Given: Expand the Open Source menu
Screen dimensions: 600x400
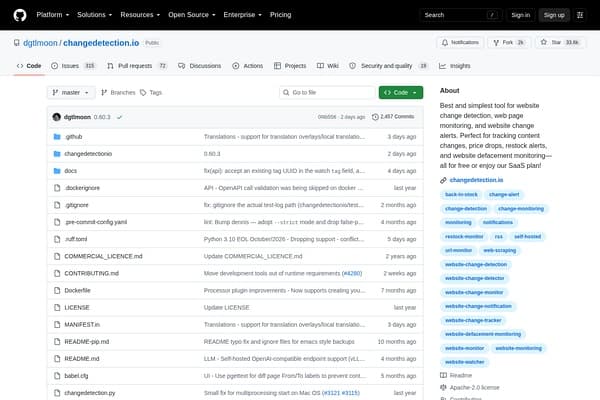Looking at the screenshot, I should 192,15.
